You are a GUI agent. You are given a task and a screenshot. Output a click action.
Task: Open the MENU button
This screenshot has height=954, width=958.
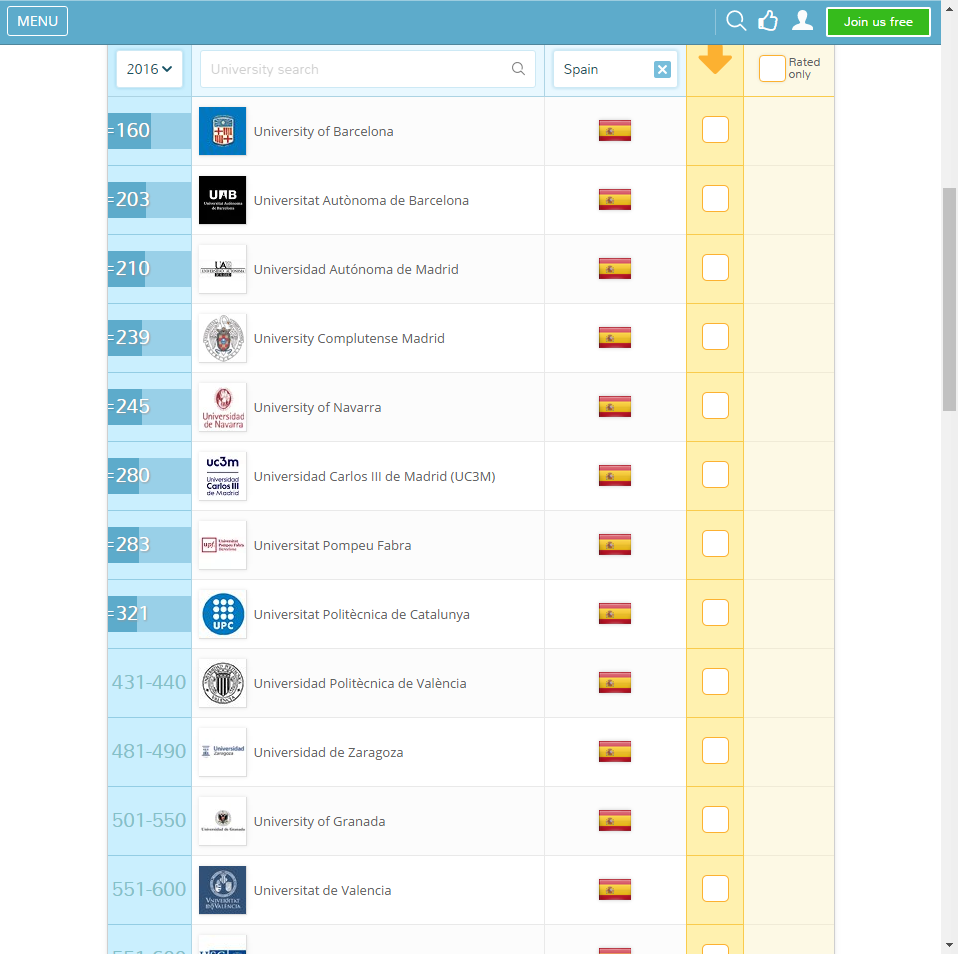coord(37,21)
